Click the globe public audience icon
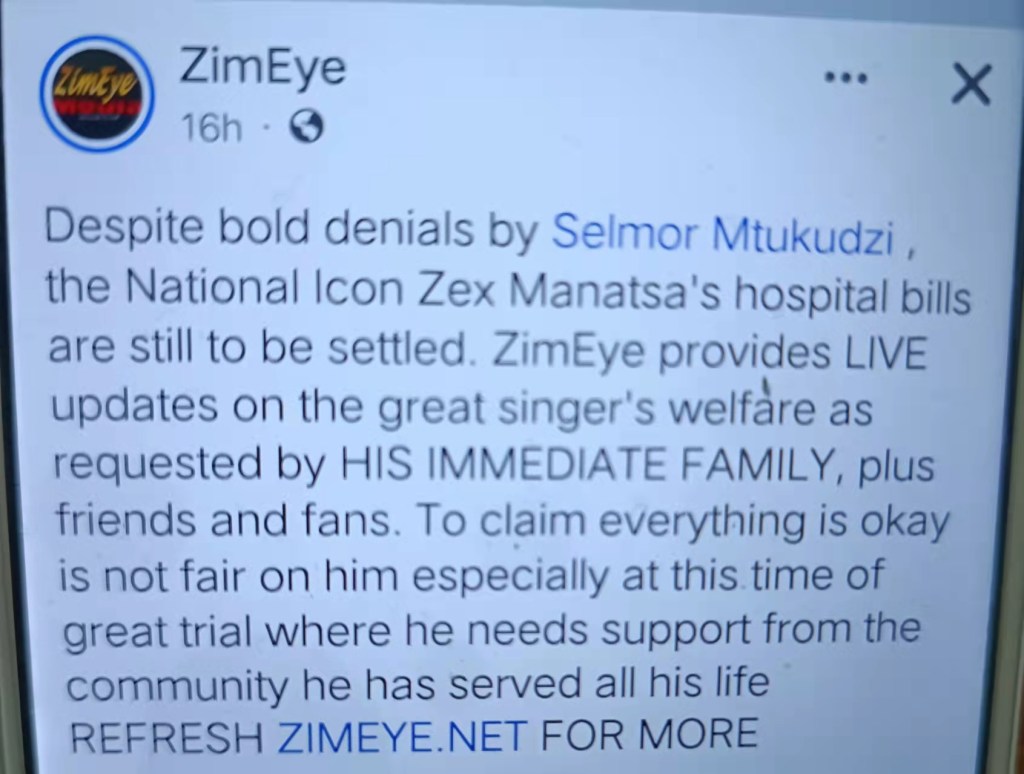 (306, 128)
